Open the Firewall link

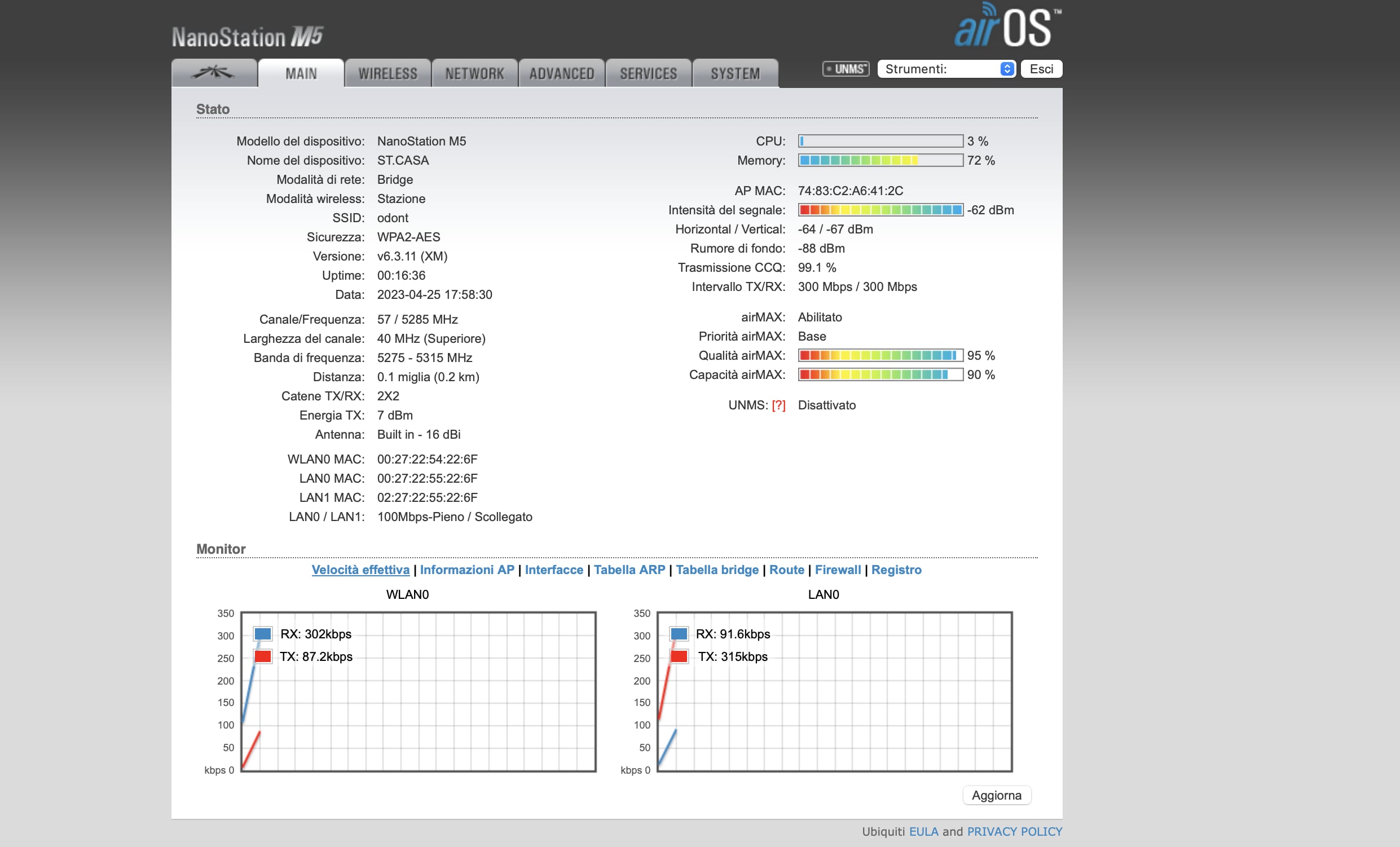tap(838, 569)
